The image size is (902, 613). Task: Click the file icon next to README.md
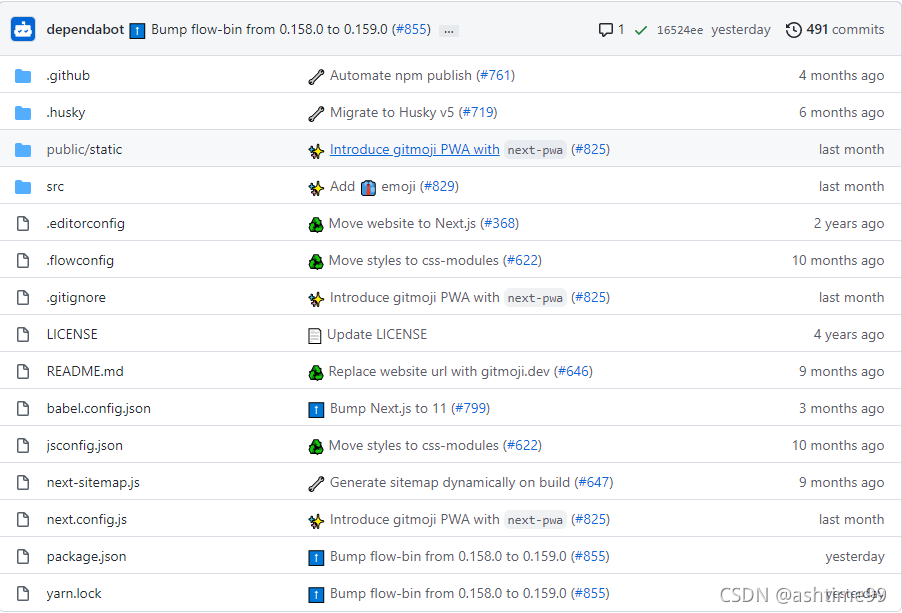point(23,371)
